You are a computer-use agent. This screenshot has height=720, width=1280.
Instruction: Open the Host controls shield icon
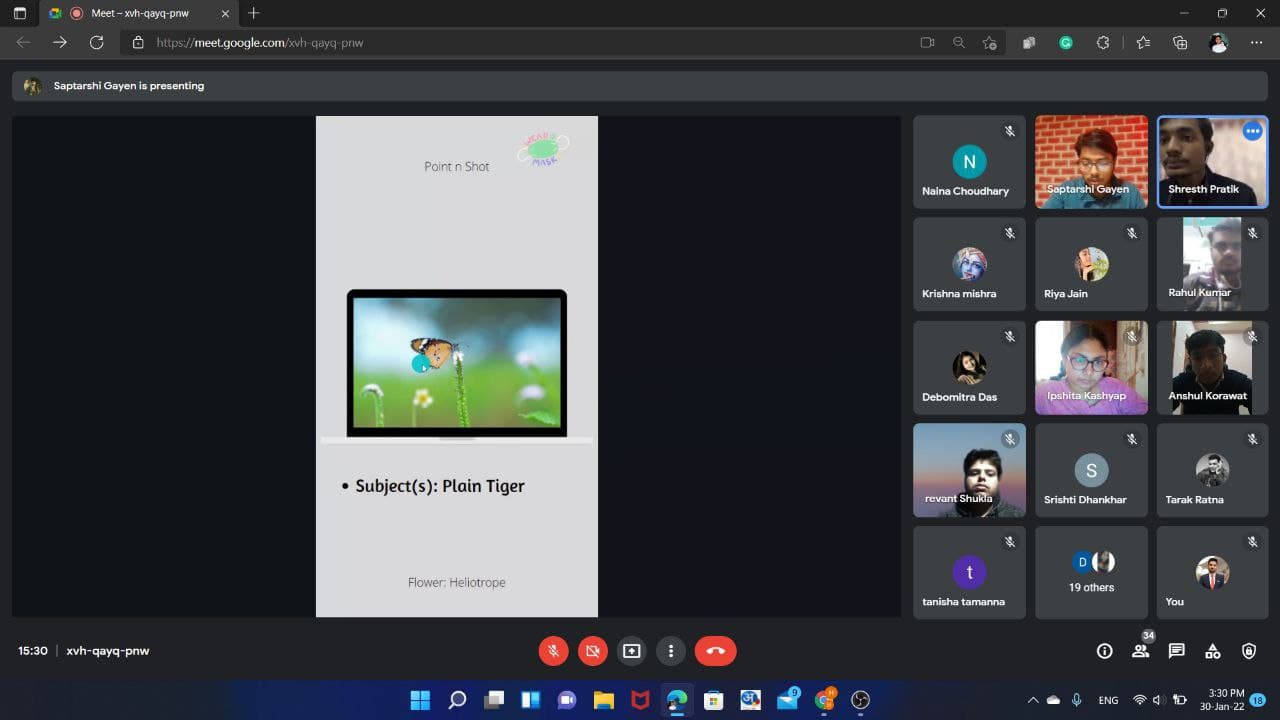click(1249, 651)
